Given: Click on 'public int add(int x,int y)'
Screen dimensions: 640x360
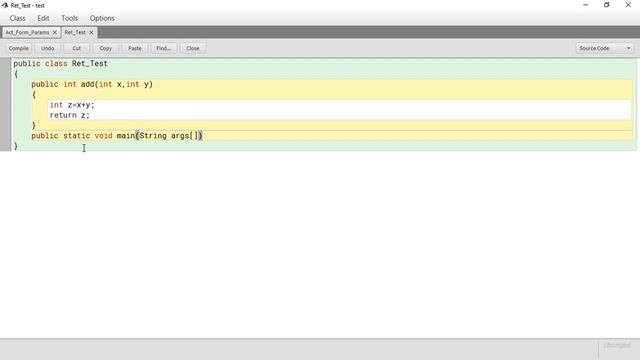Looking at the screenshot, I should [x=92, y=84].
